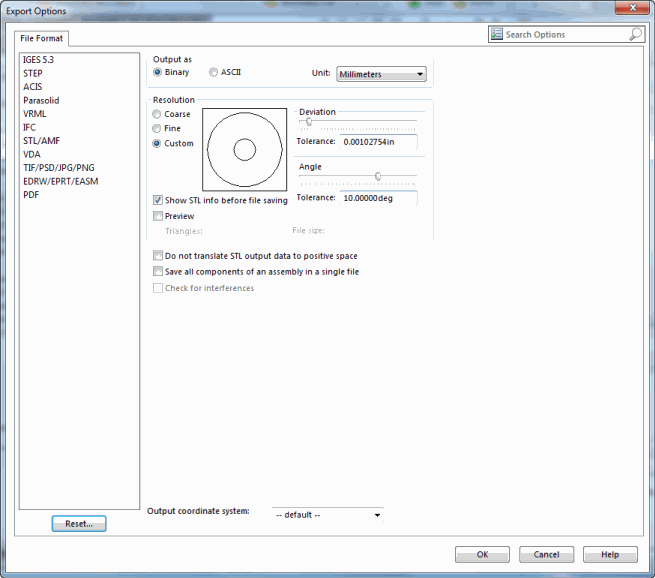Screen dimensions: 655x578
Task: Choose Custom resolution
Action: (157, 143)
